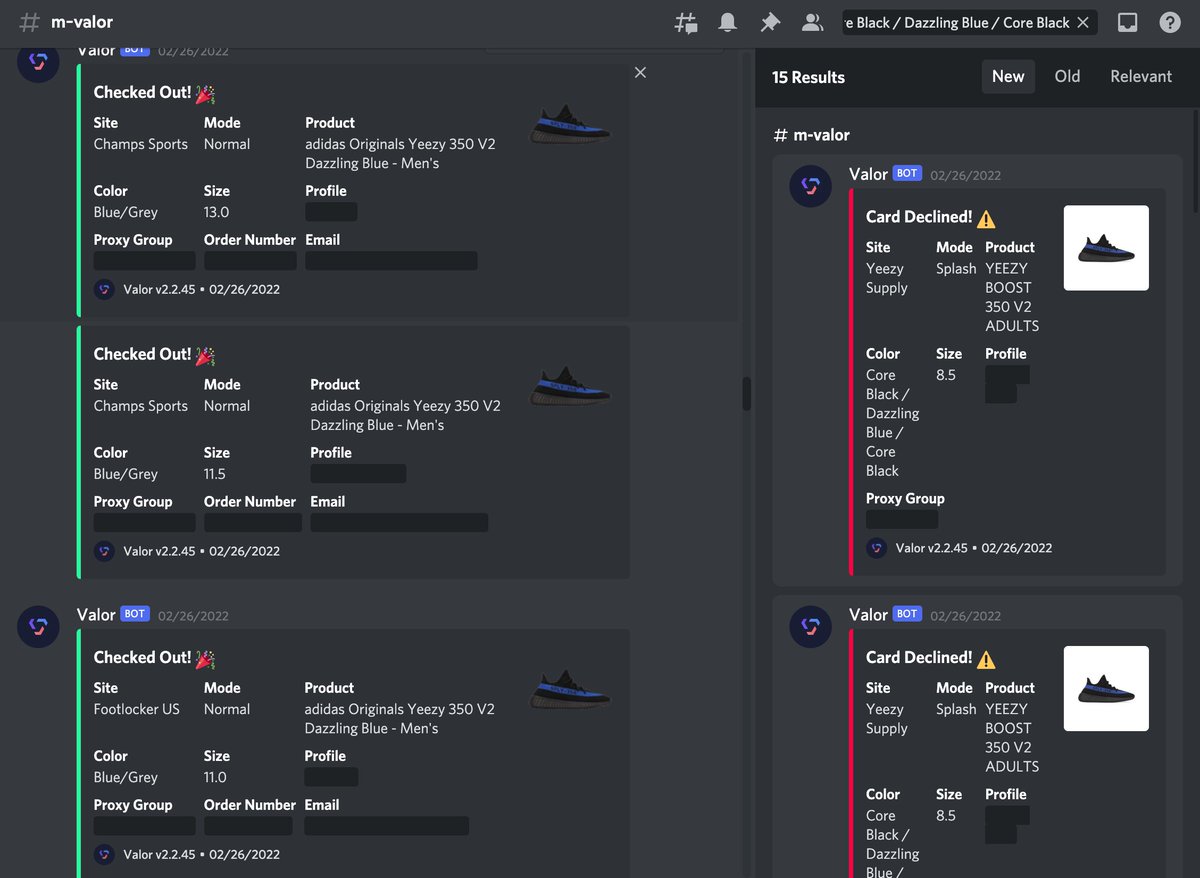Click the chat scrollbar thumb
This screenshot has height=878, width=1200.
(746, 393)
